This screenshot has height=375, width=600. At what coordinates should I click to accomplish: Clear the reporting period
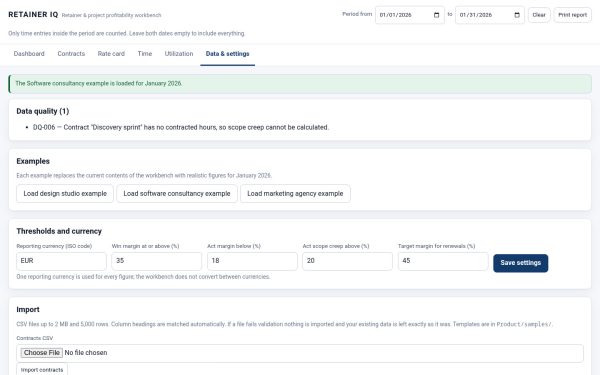[x=539, y=15]
